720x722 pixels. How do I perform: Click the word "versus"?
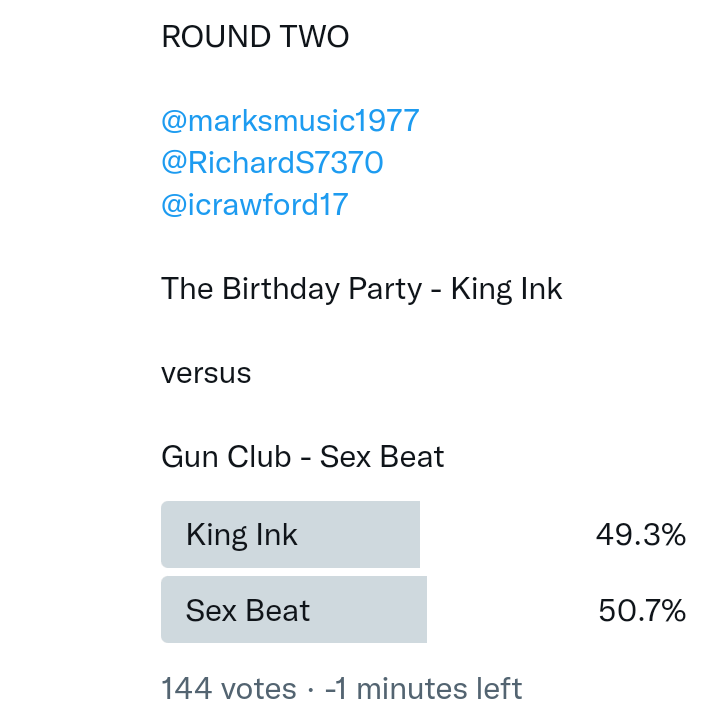206,374
